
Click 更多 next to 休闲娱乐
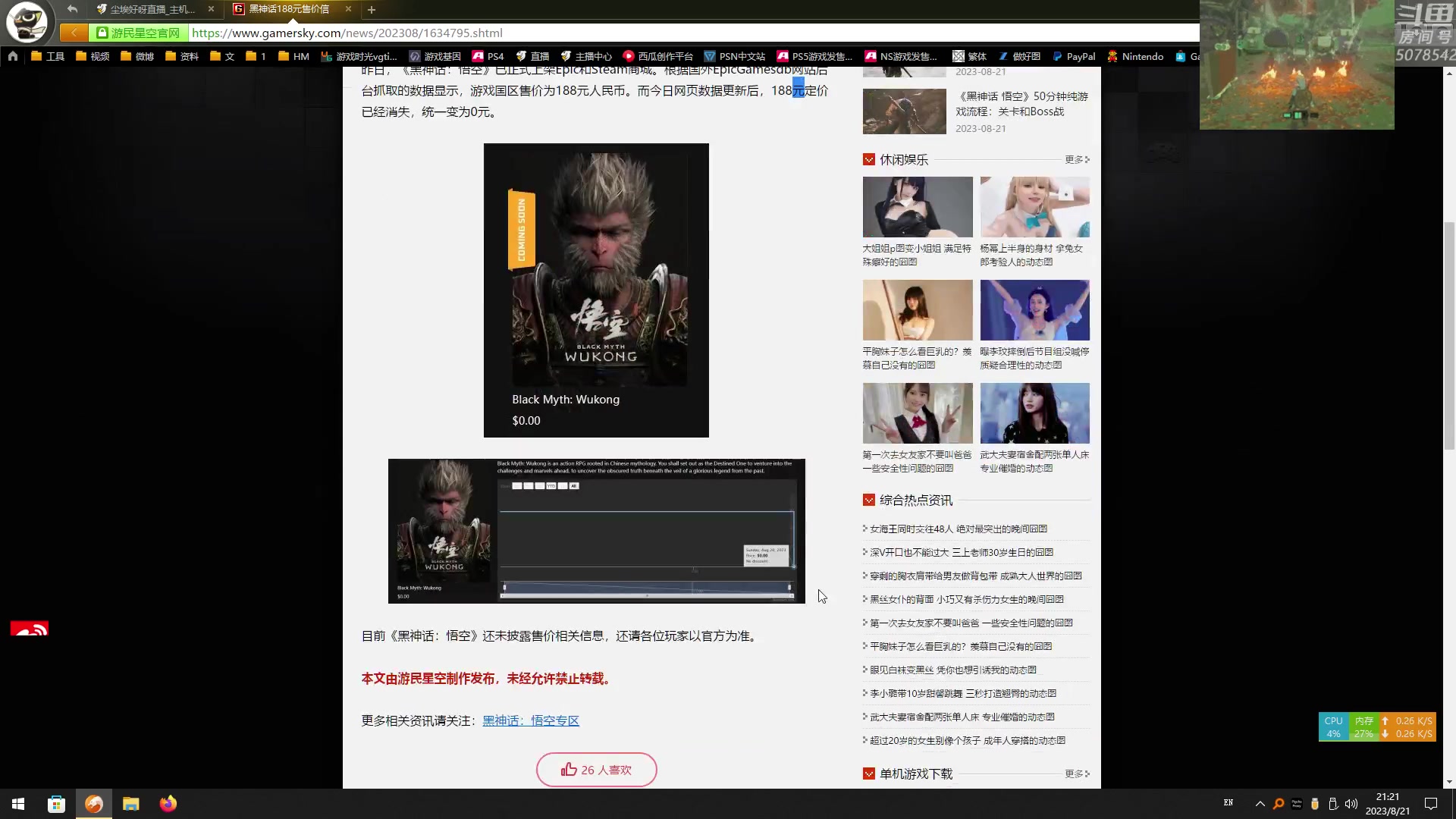point(1077,159)
